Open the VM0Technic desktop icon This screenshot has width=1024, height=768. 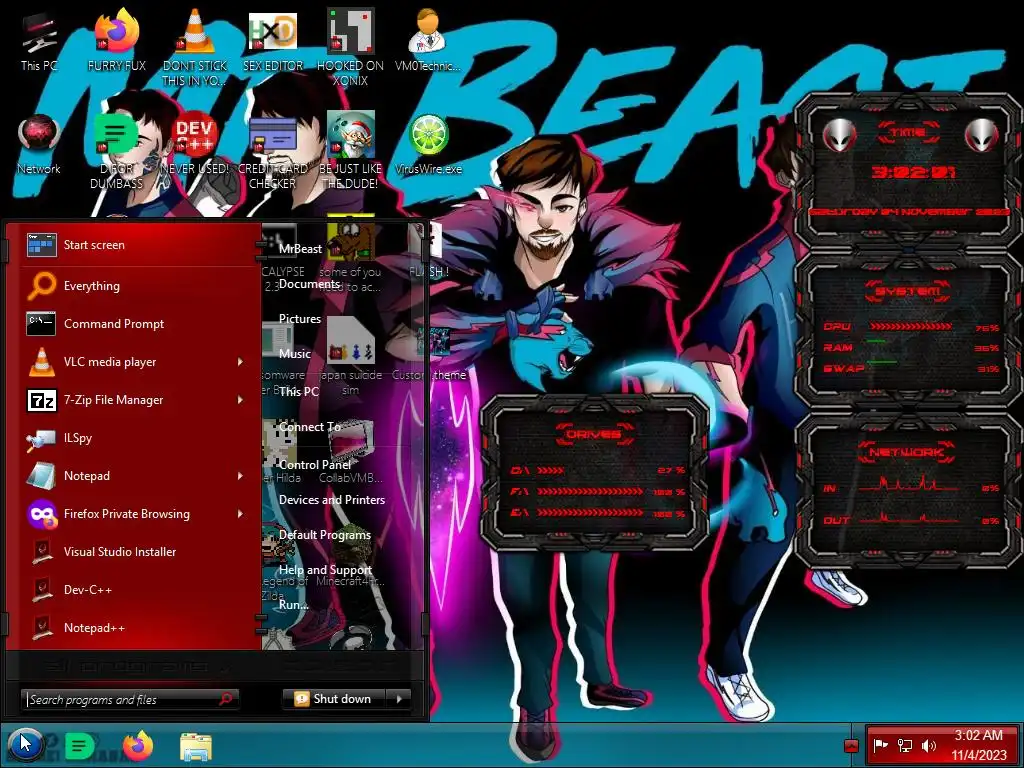pyautogui.click(x=428, y=42)
